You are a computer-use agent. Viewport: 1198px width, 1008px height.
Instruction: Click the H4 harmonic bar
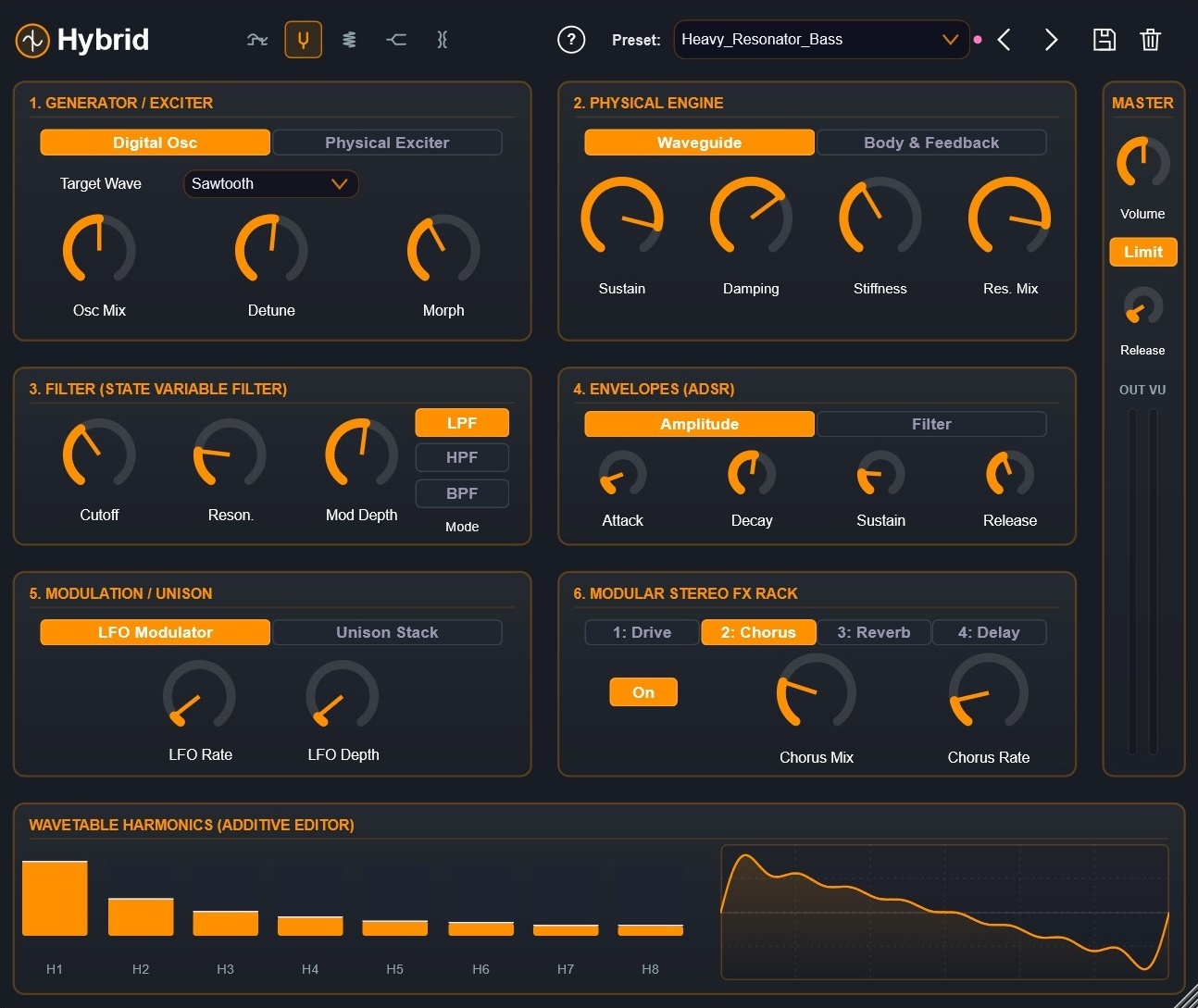(x=310, y=926)
